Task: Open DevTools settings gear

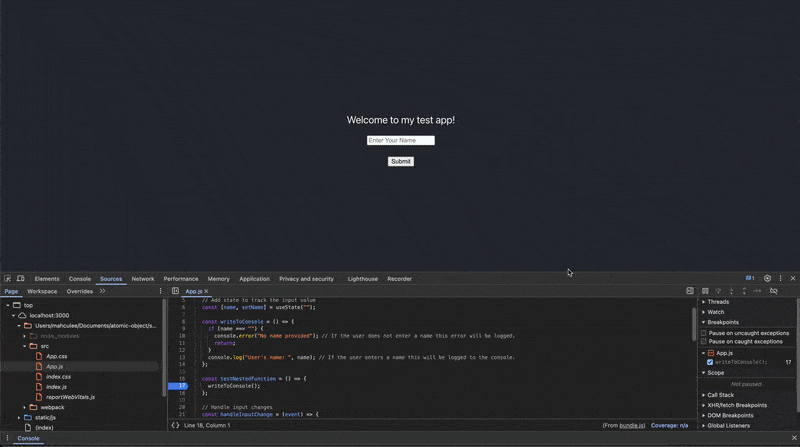Action: pyautogui.click(x=767, y=278)
